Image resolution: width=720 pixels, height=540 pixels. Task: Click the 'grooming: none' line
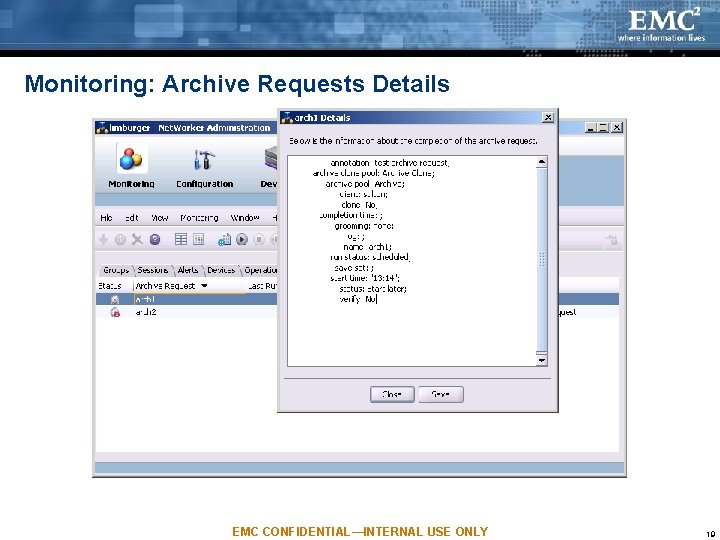pyautogui.click(x=364, y=225)
